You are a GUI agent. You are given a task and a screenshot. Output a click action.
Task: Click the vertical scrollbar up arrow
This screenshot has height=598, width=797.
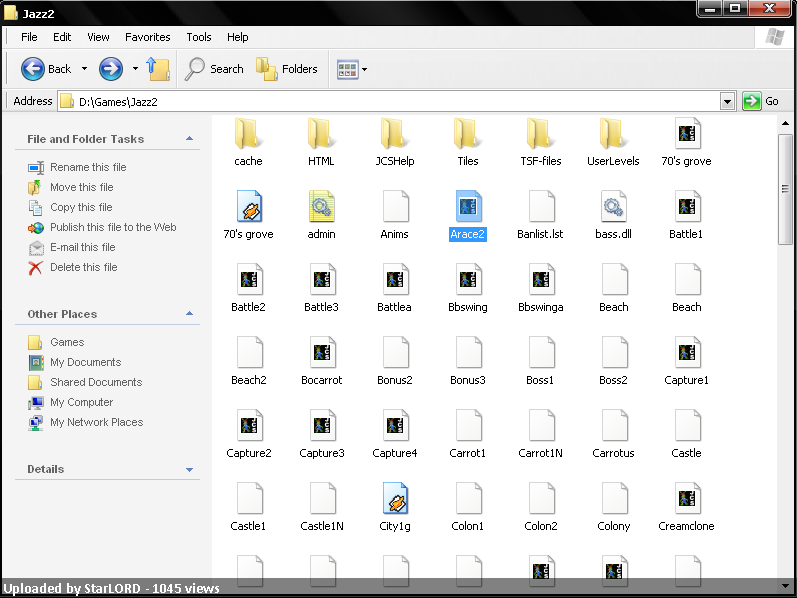click(x=785, y=123)
